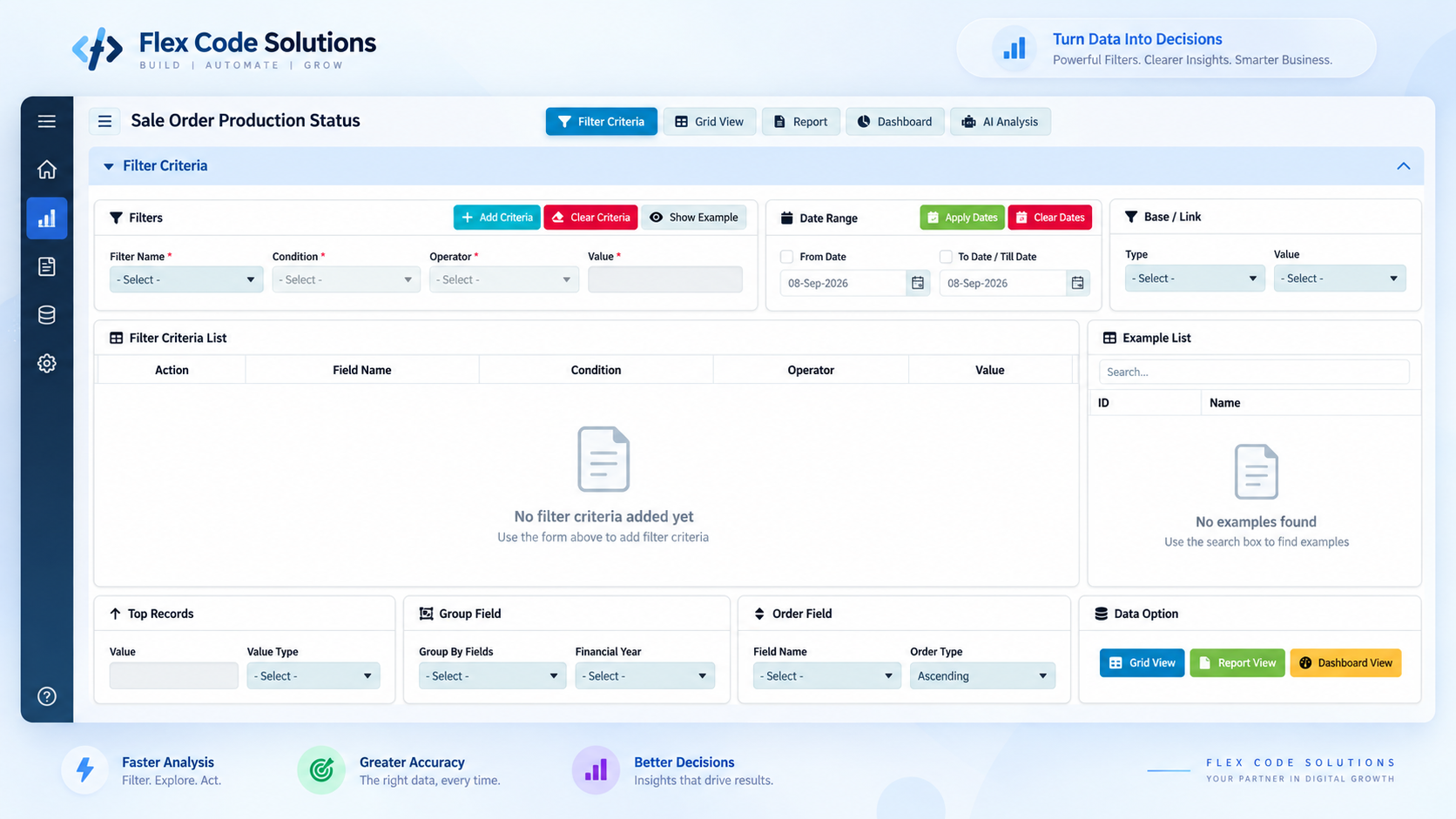Open the settings gear in the sidebar
This screenshot has width=1456, height=819.
tap(47, 363)
